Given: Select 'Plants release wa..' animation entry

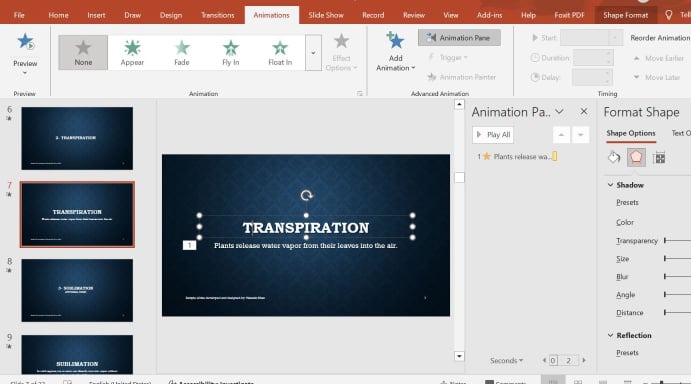Looking at the screenshot, I should tap(516, 157).
